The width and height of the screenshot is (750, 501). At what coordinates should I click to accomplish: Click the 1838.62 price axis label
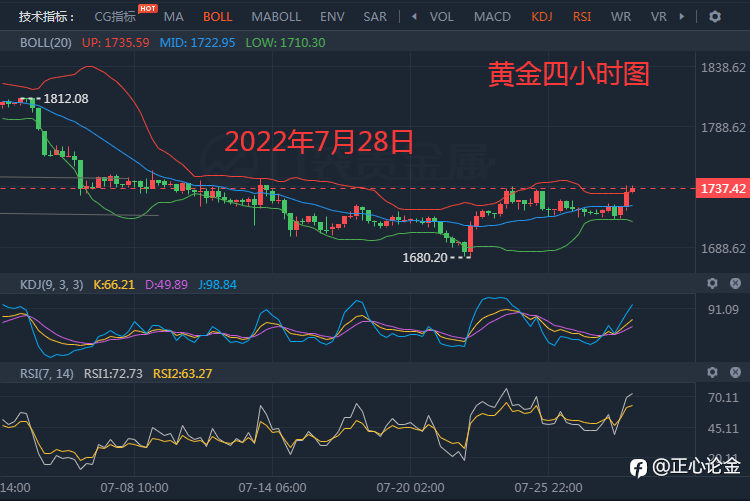click(x=723, y=68)
